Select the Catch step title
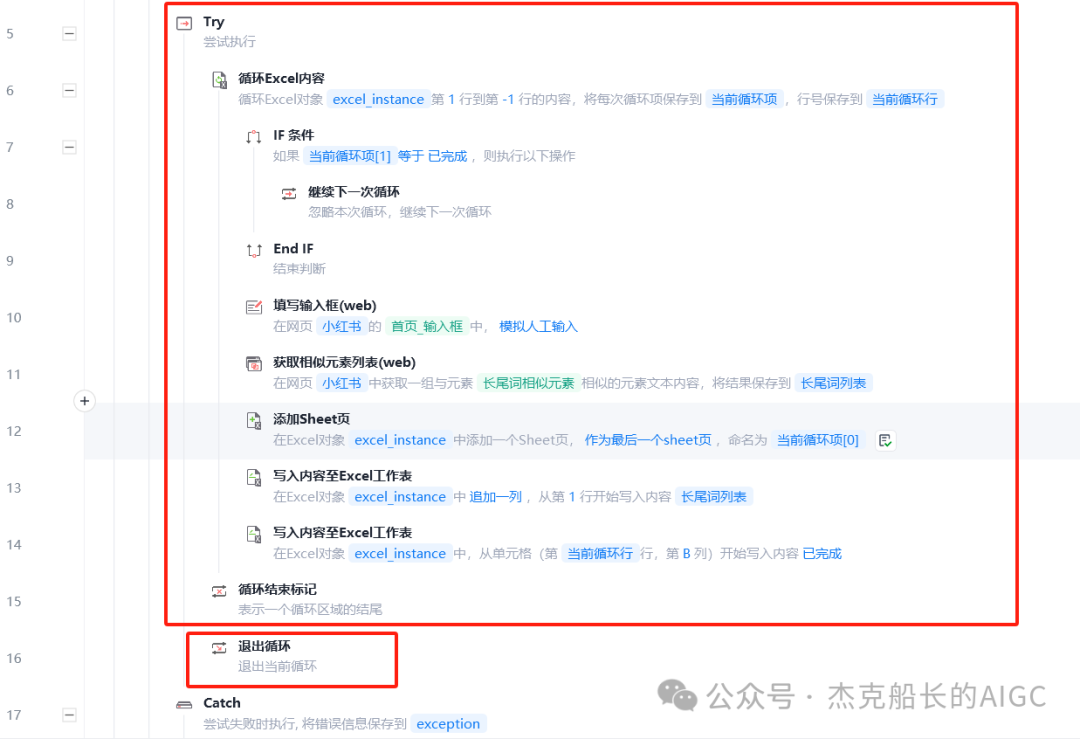The height and width of the screenshot is (739, 1080). 222,702
